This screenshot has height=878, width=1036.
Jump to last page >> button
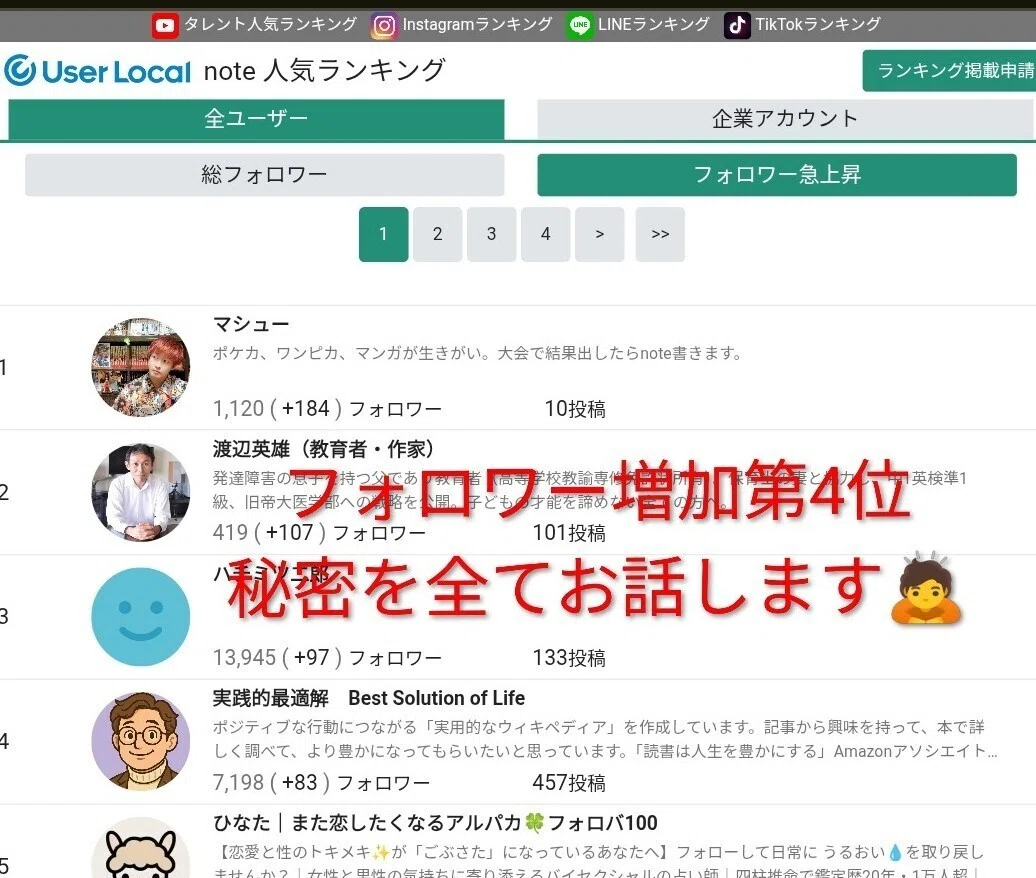660,234
